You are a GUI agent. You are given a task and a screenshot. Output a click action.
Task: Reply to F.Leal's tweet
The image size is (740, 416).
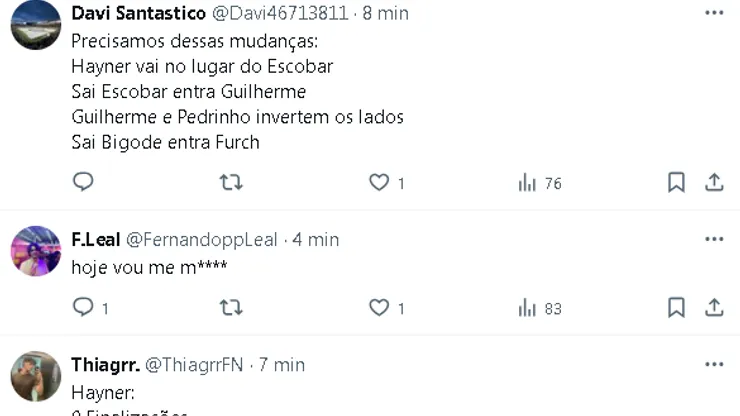[91, 307]
